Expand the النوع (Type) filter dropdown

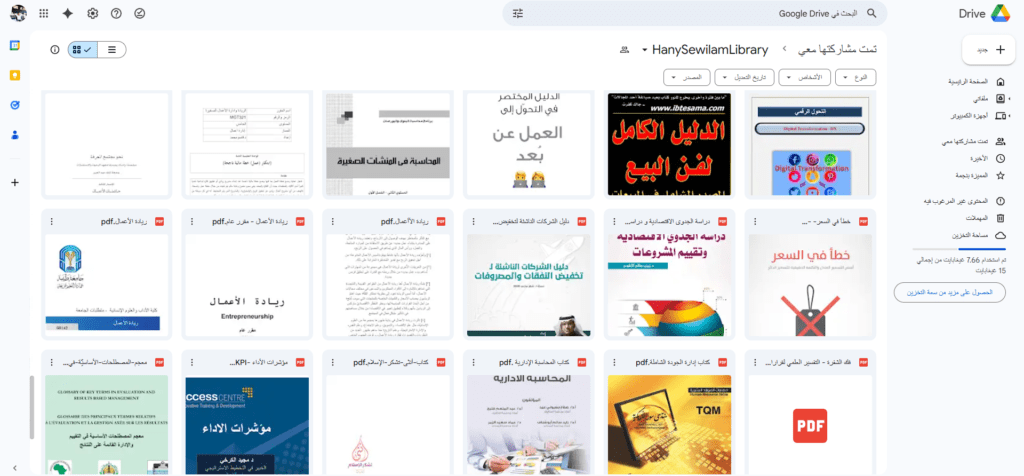pyautogui.click(x=855, y=77)
